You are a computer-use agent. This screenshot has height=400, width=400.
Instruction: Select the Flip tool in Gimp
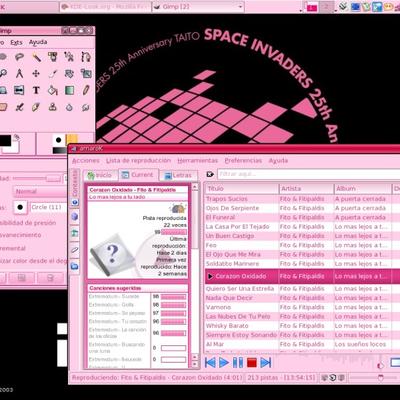click(x=19, y=90)
